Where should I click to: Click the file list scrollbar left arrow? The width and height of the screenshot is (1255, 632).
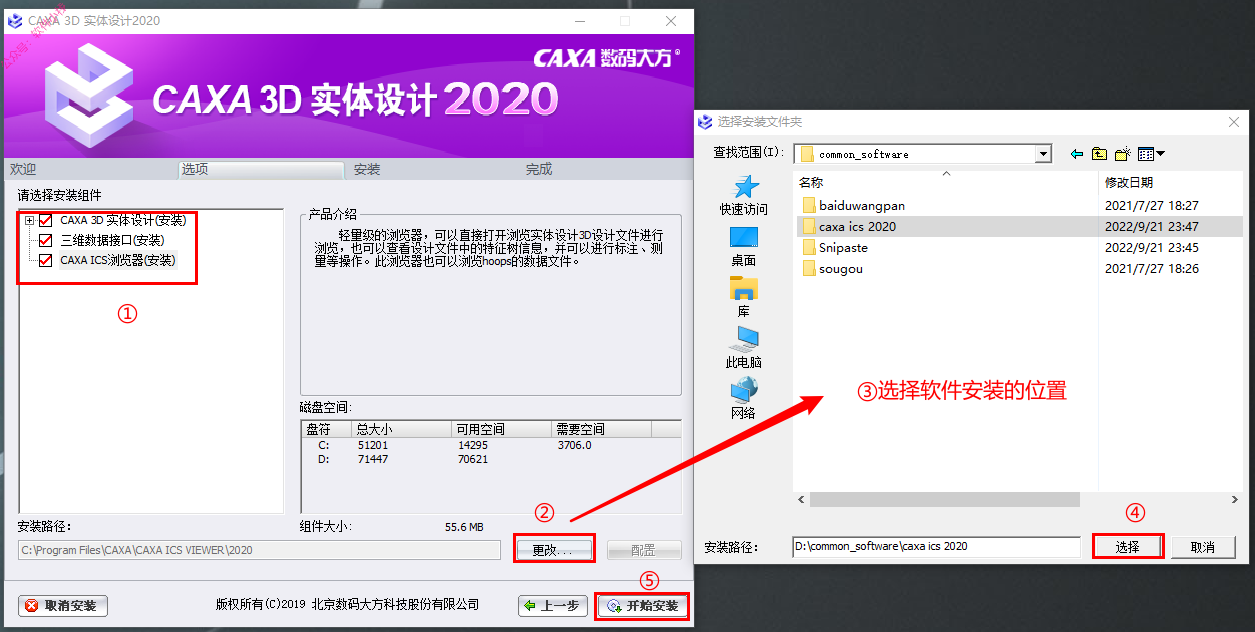[800, 499]
